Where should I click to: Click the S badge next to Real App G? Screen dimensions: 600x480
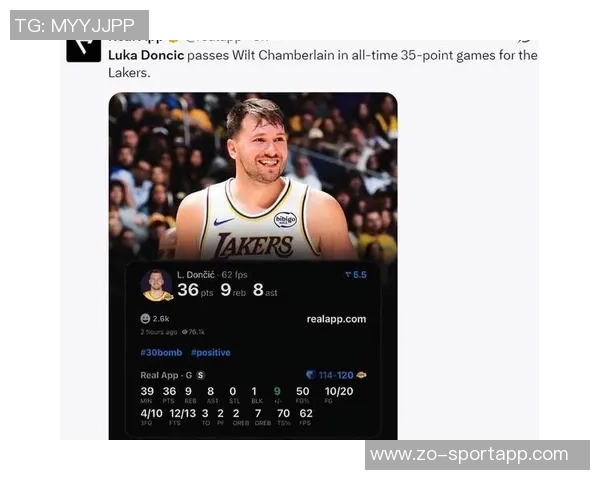200,375
